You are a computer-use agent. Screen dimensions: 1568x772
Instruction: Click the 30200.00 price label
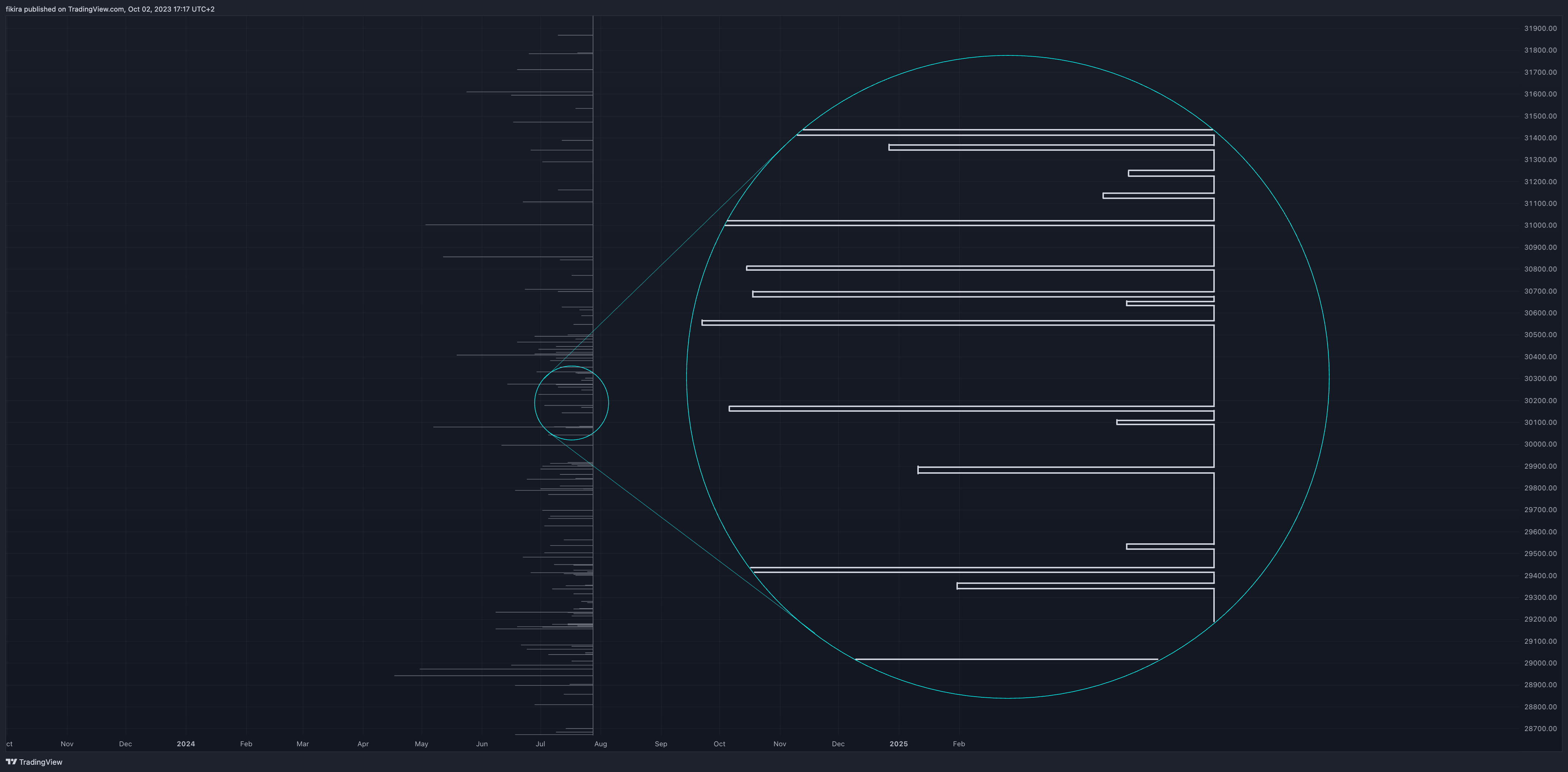point(1540,400)
